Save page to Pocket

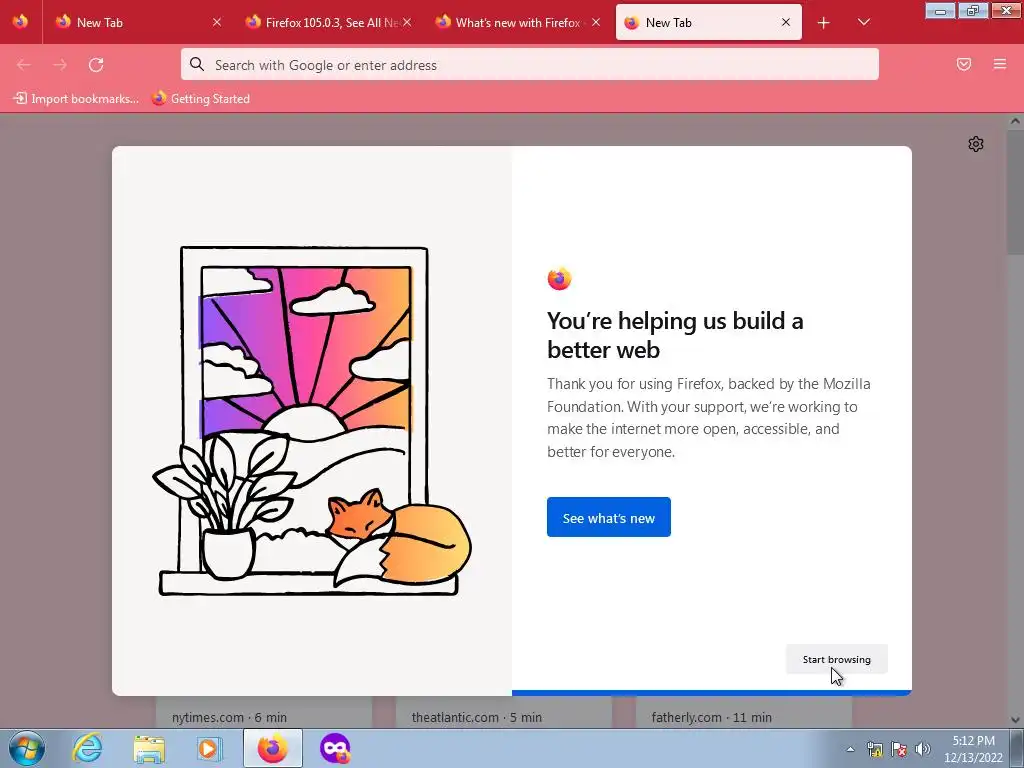pyautogui.click(x=964, y=64)
